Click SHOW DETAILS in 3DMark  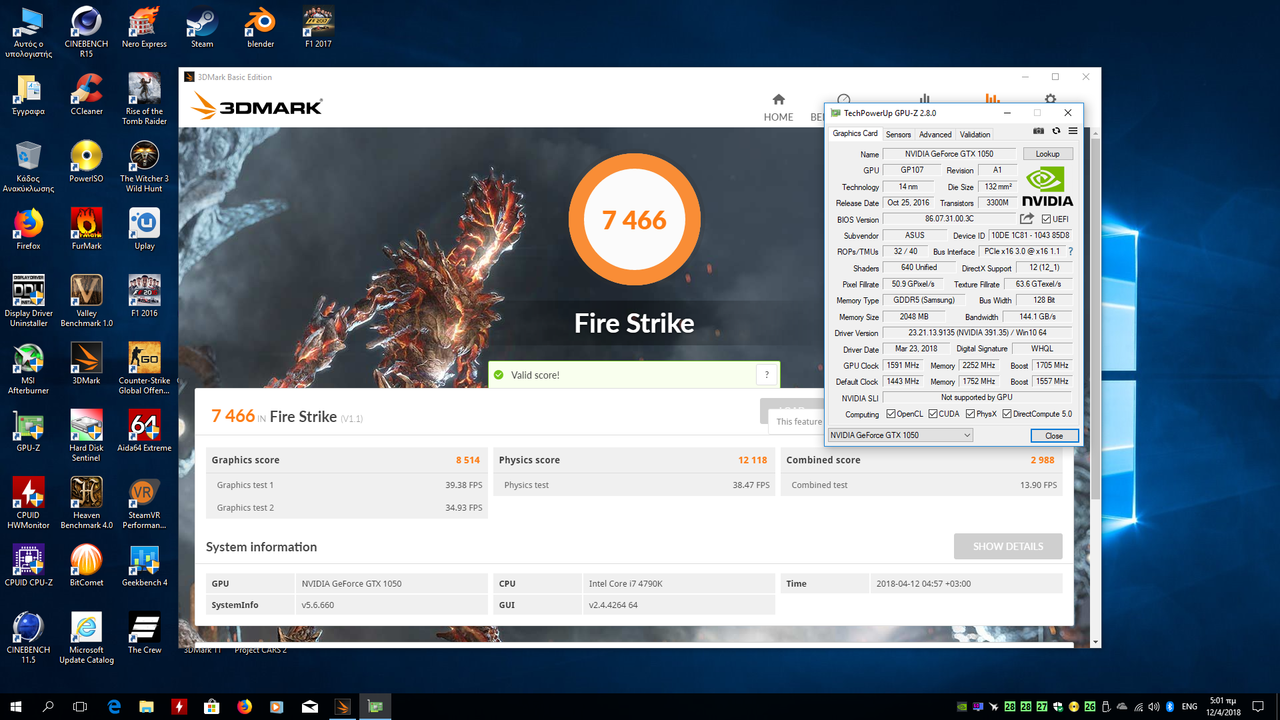pyautogui.click(x=1008, y=546)
